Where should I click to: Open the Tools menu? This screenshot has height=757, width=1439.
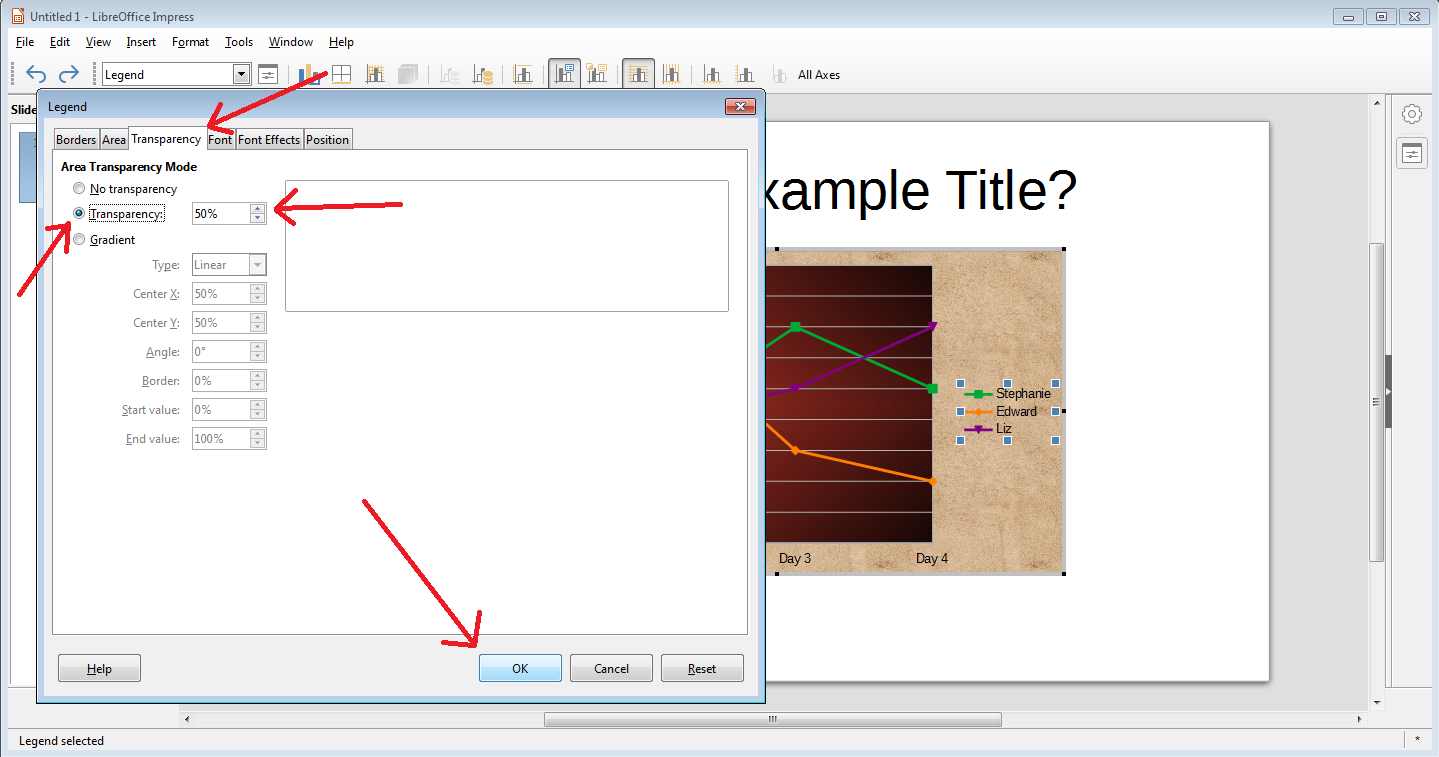pos(239,42)
